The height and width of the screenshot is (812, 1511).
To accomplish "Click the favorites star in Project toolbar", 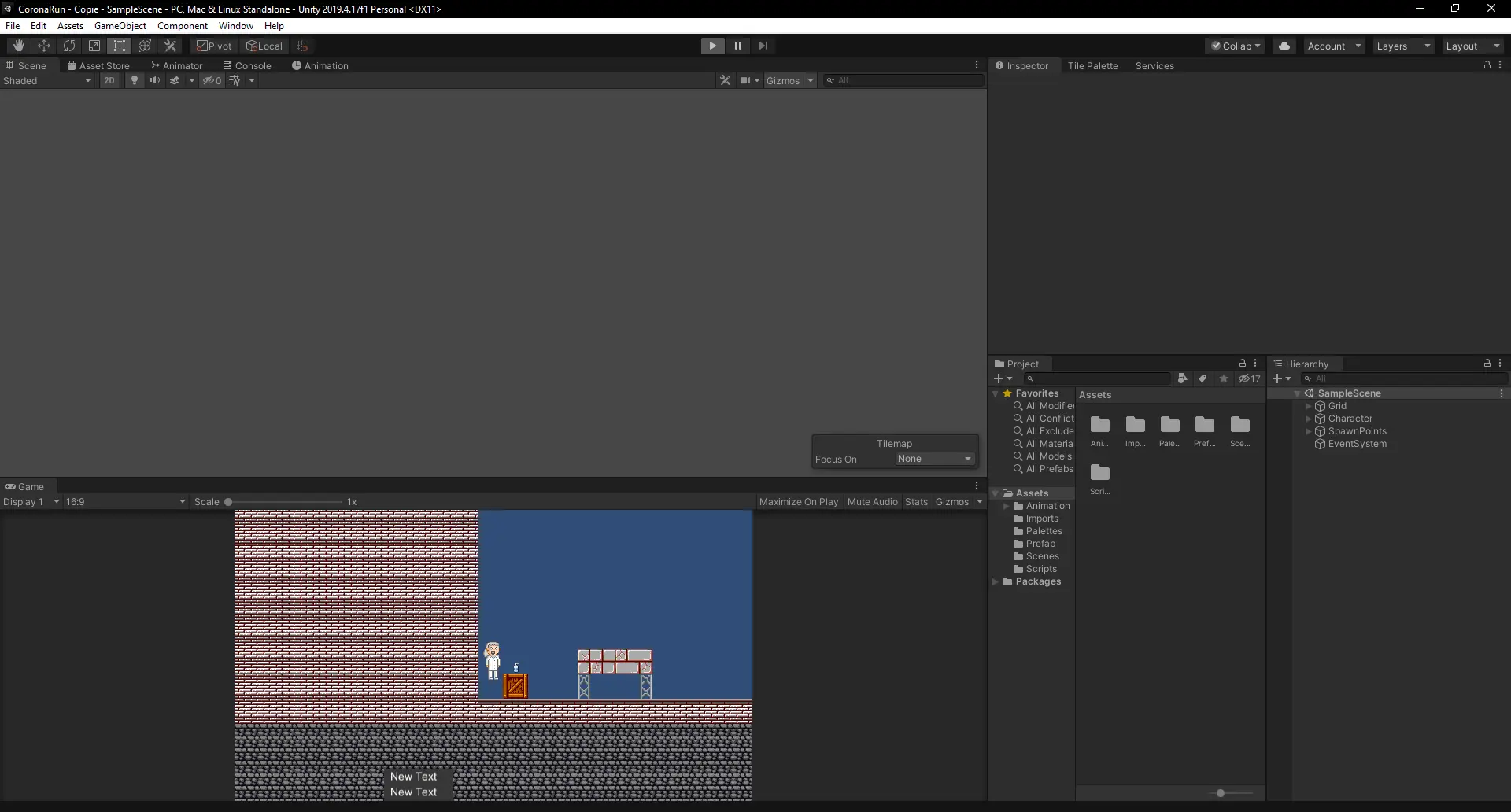I will (1223, 378).
